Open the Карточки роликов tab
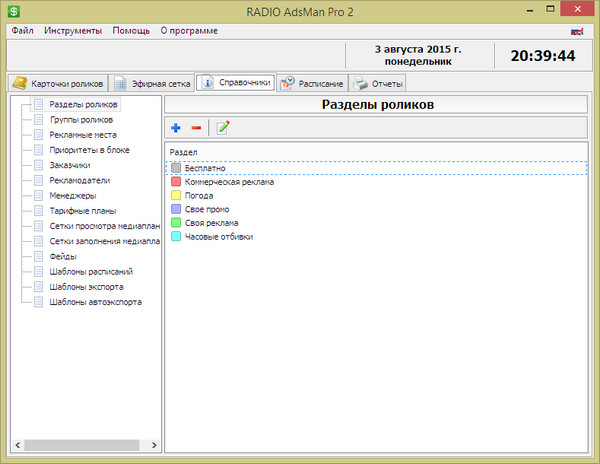 click(x=54, y=84)
